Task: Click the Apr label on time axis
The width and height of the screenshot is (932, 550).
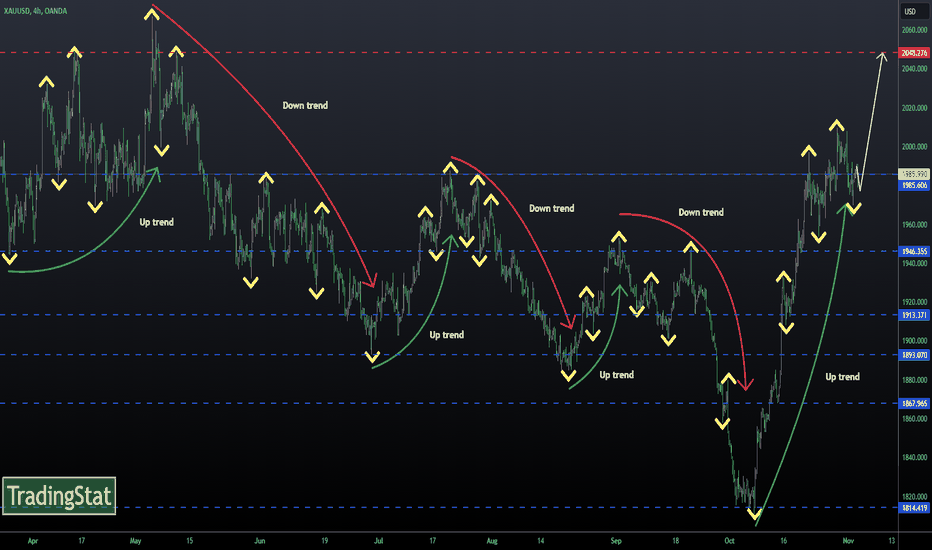Action: 33,540
